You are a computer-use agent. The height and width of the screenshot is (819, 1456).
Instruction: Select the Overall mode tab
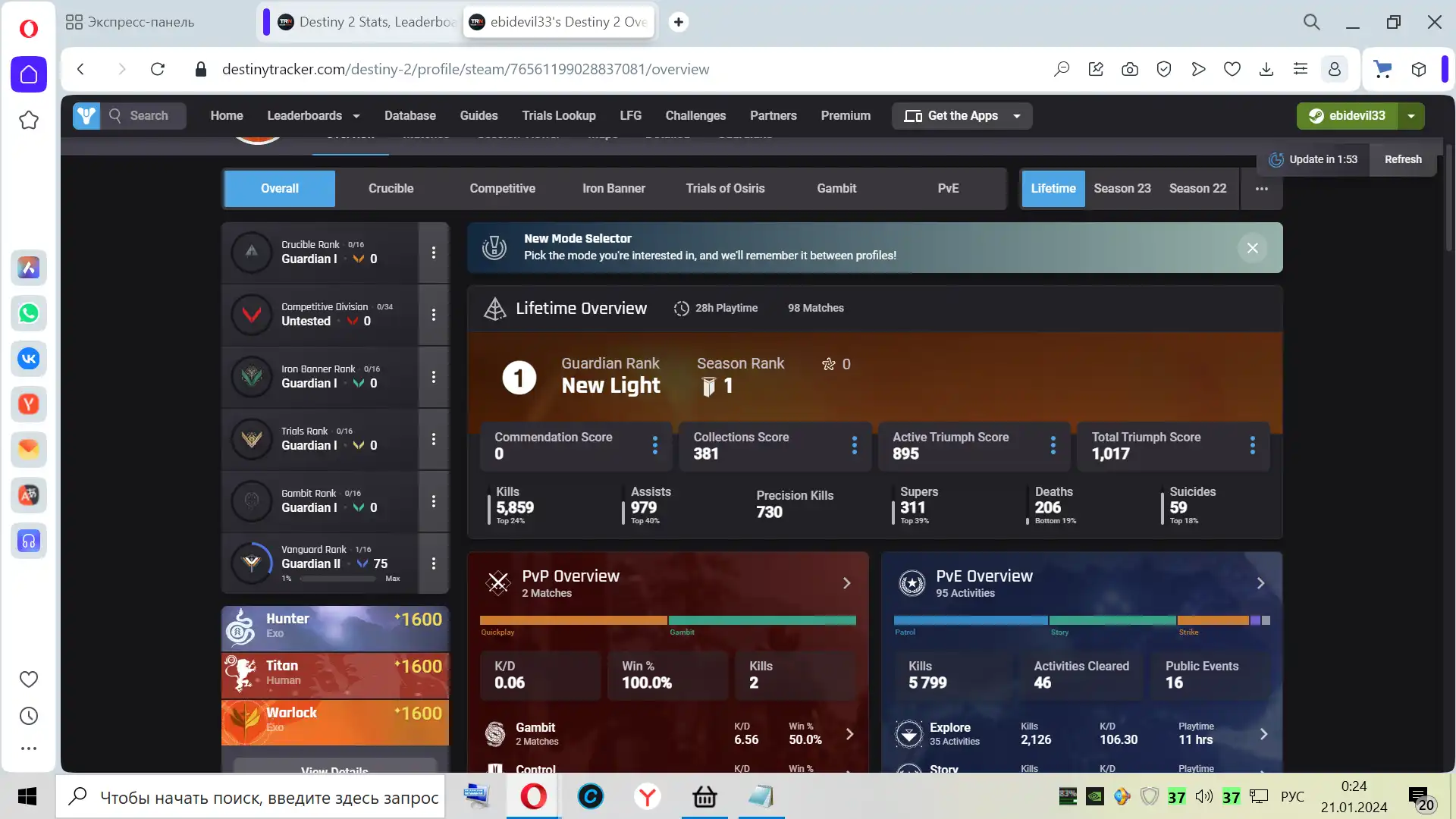click(x=280, y=189)
